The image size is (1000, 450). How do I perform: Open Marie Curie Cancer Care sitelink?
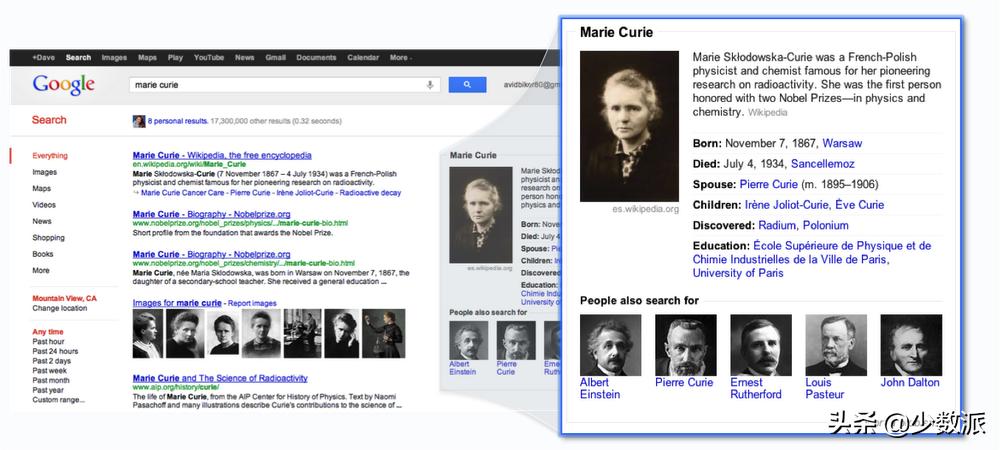183,192
